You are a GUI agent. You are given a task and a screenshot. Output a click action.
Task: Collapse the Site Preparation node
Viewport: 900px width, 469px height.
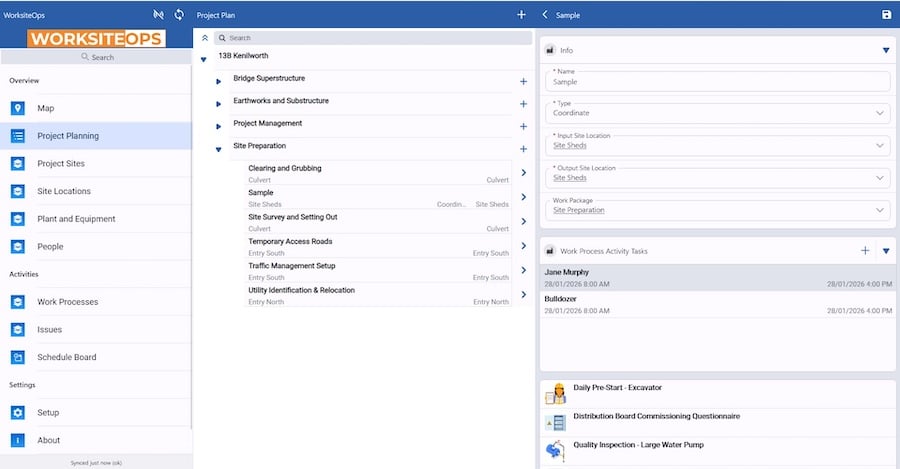pyautogui.click(x=218, y=149)
